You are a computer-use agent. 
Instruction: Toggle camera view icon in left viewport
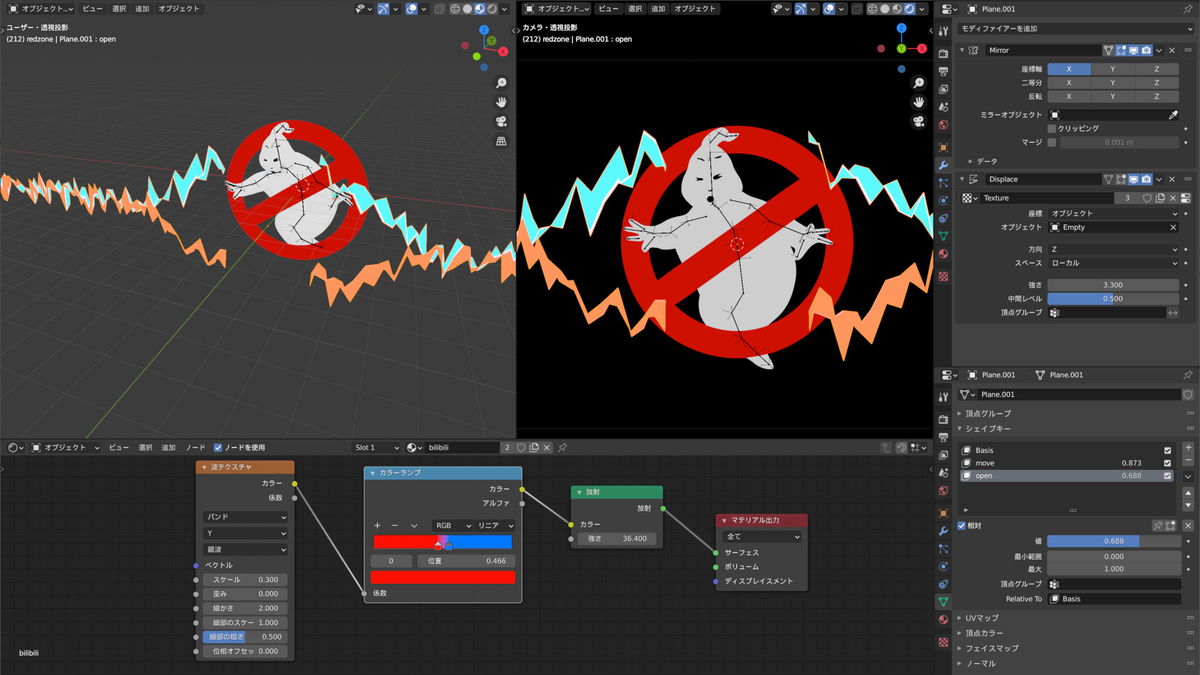coord(501,121)
